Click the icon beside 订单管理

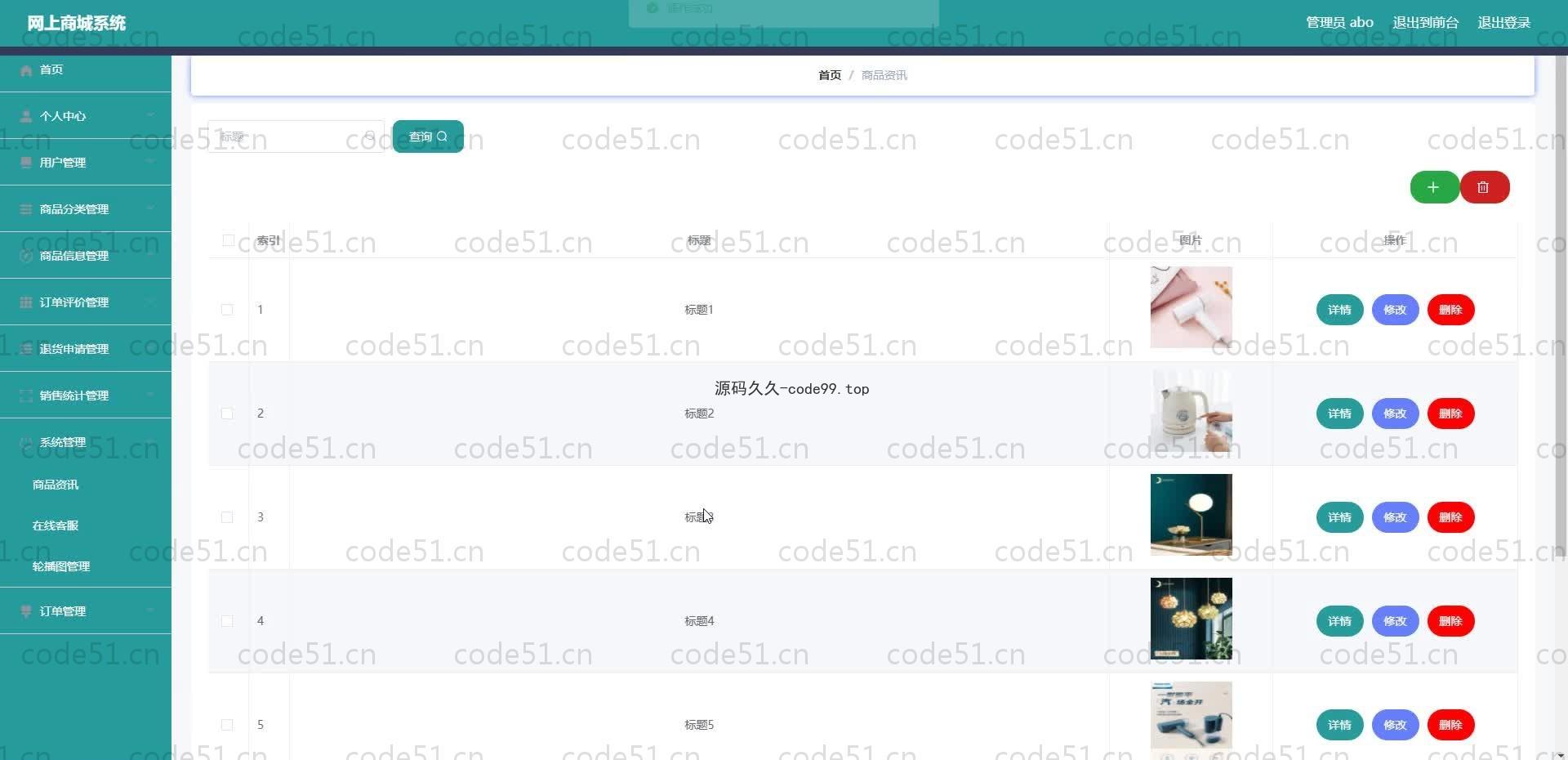pos(26,611)
